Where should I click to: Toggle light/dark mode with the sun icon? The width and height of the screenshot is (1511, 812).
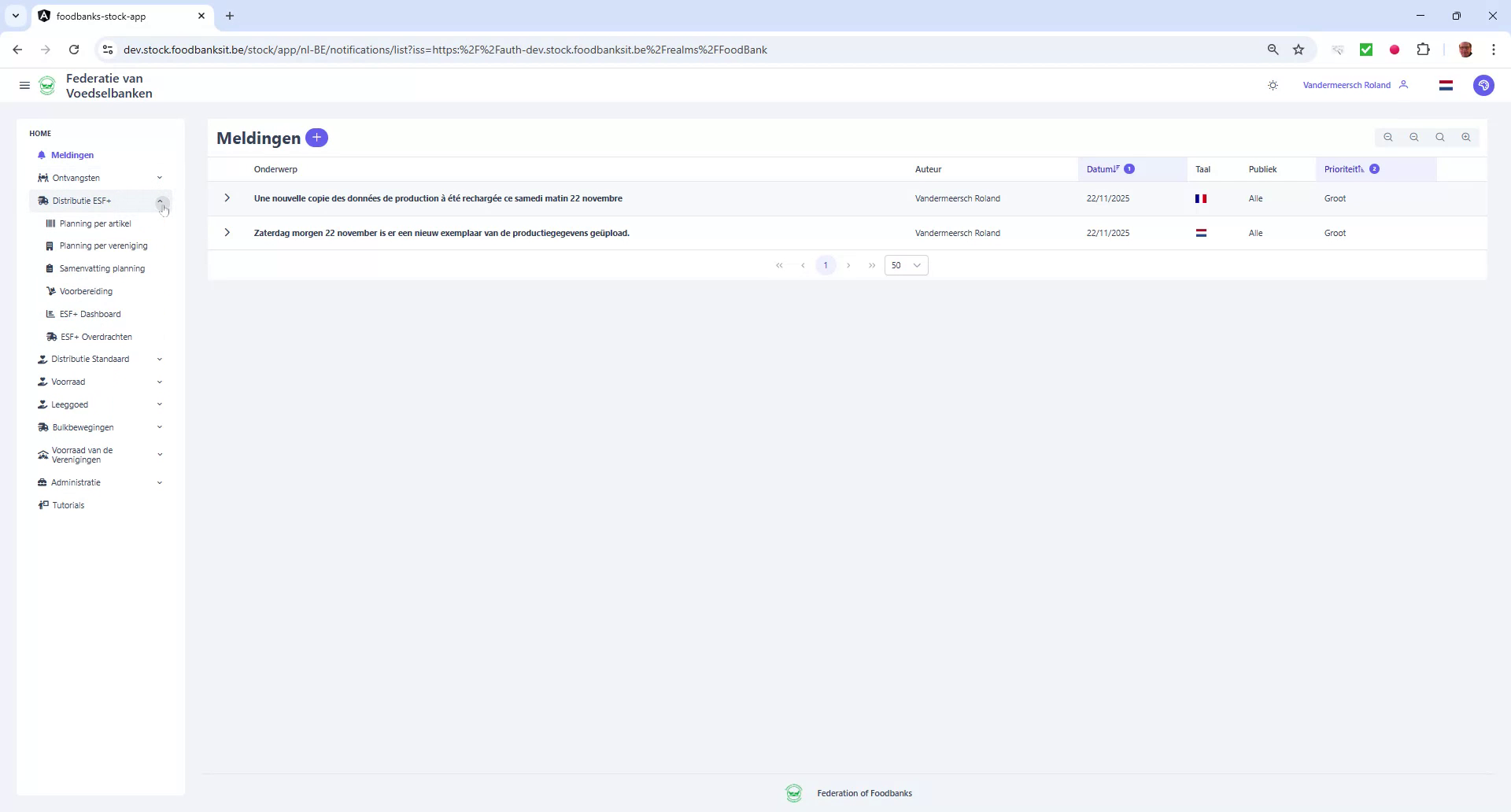(x=1273, y=85)
